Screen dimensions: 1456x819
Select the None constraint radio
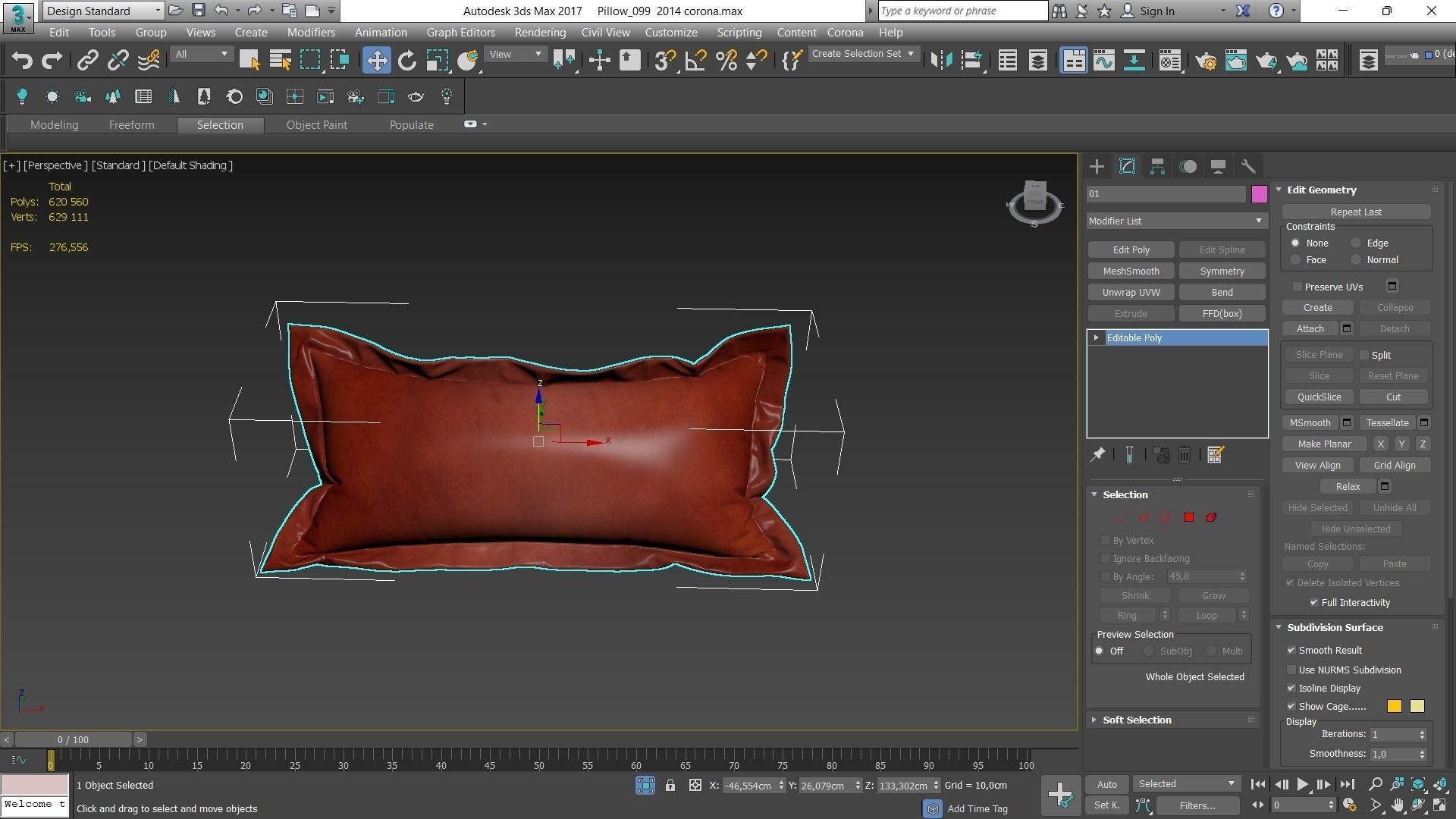1295,243
